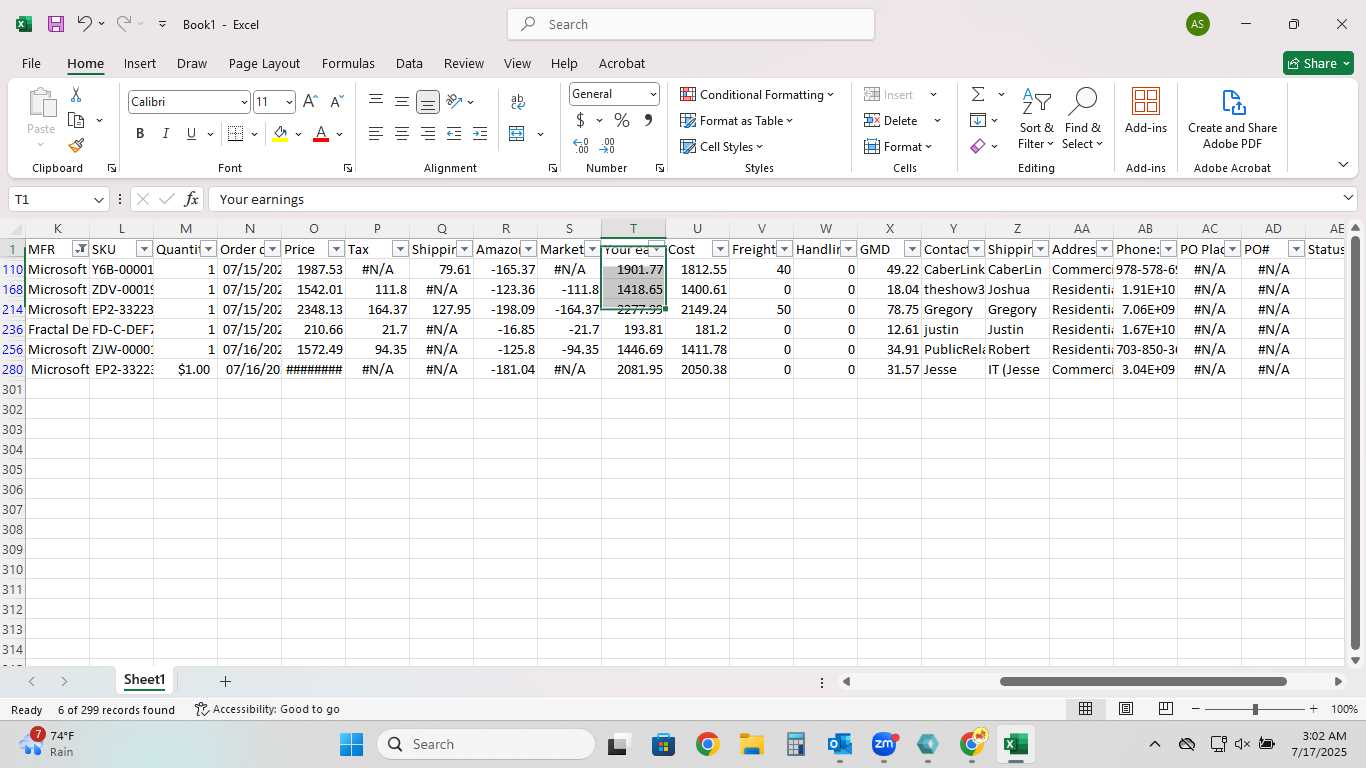Click the Wrap Text icon
Image resolution: width=1366 pixels, height=768 pixels.
point(518,102)
